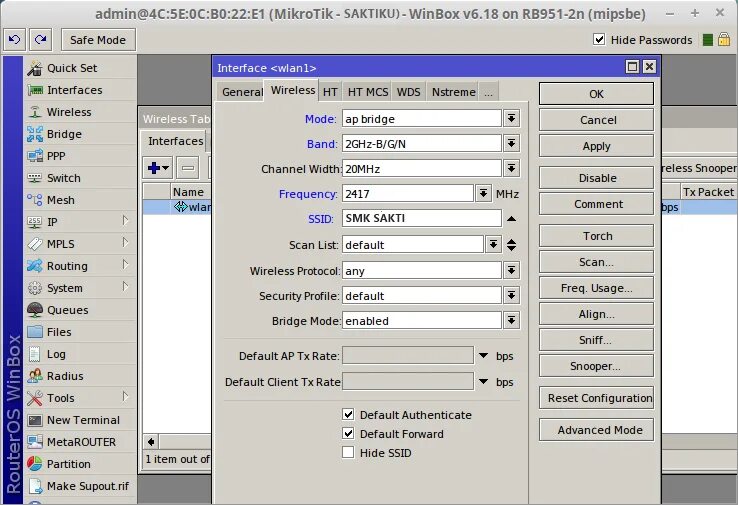
Task: Open the Scan List dropdown arrow
Action: (493, 244)
